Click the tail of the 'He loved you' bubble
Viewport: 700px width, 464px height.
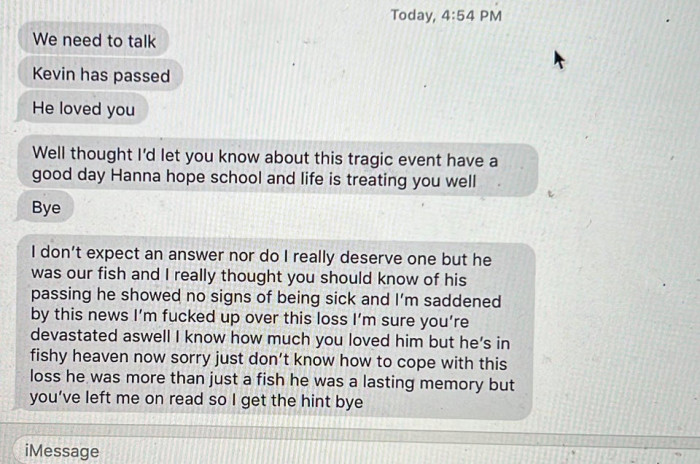pos(20,119)
